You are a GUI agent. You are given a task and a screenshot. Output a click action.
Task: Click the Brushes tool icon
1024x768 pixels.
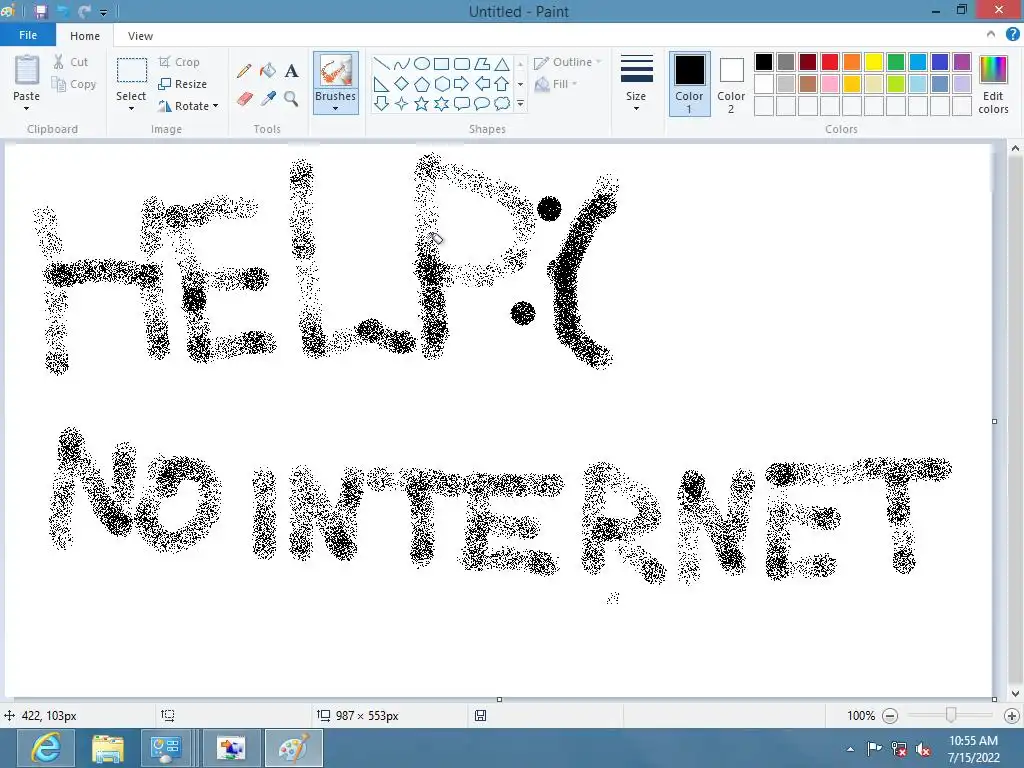click(x=336, y=71)
